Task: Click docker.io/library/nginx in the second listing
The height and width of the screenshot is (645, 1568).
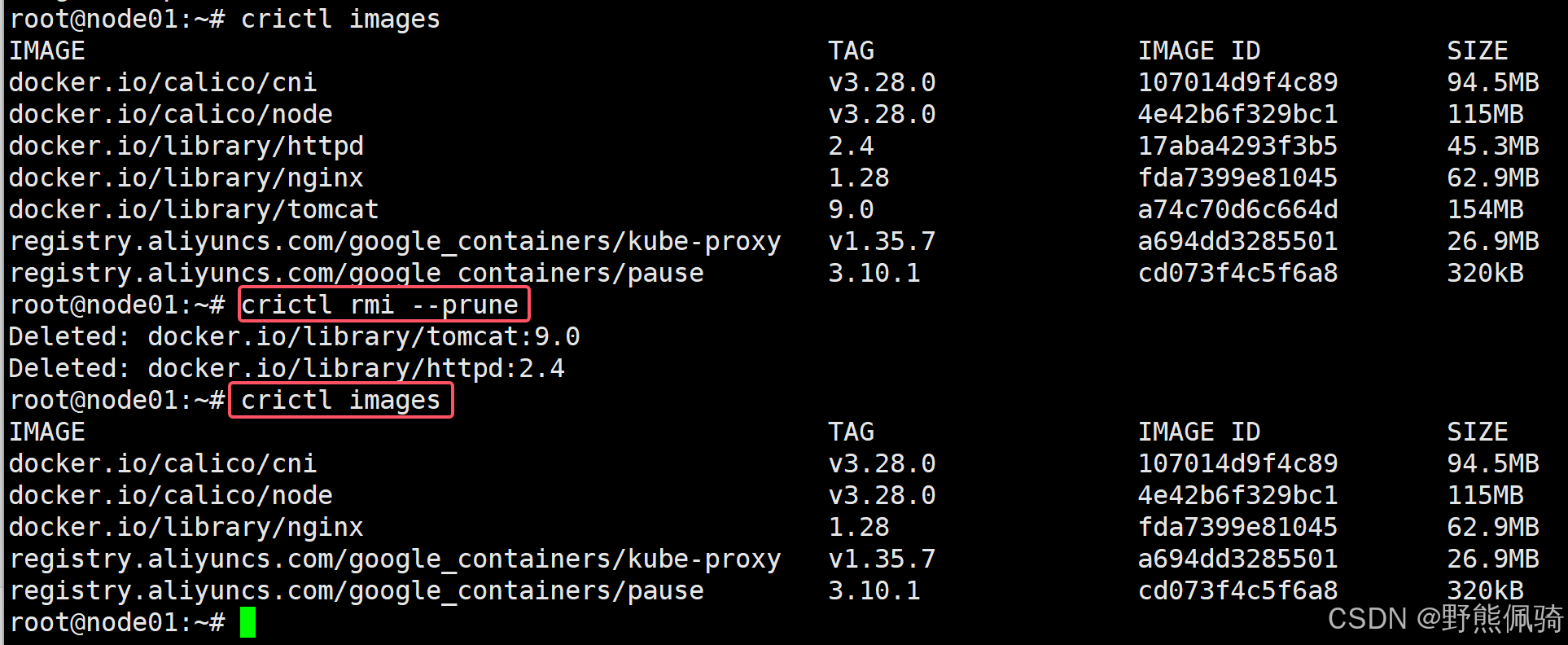Action: 186,527
